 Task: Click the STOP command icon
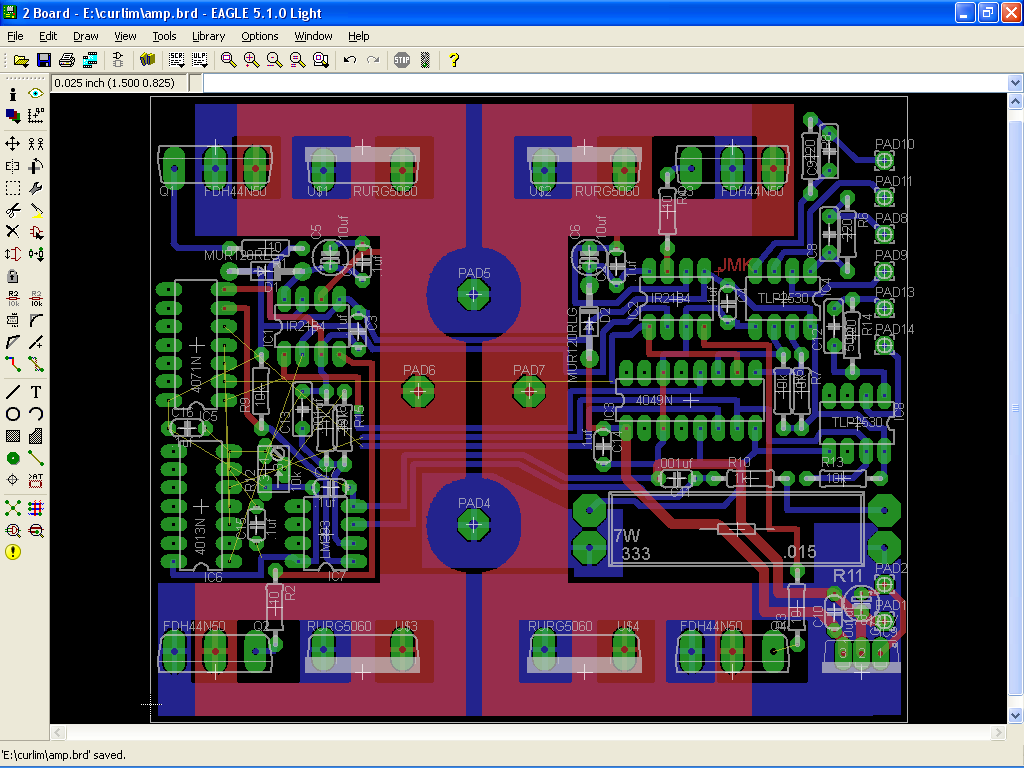pos(402,60)
